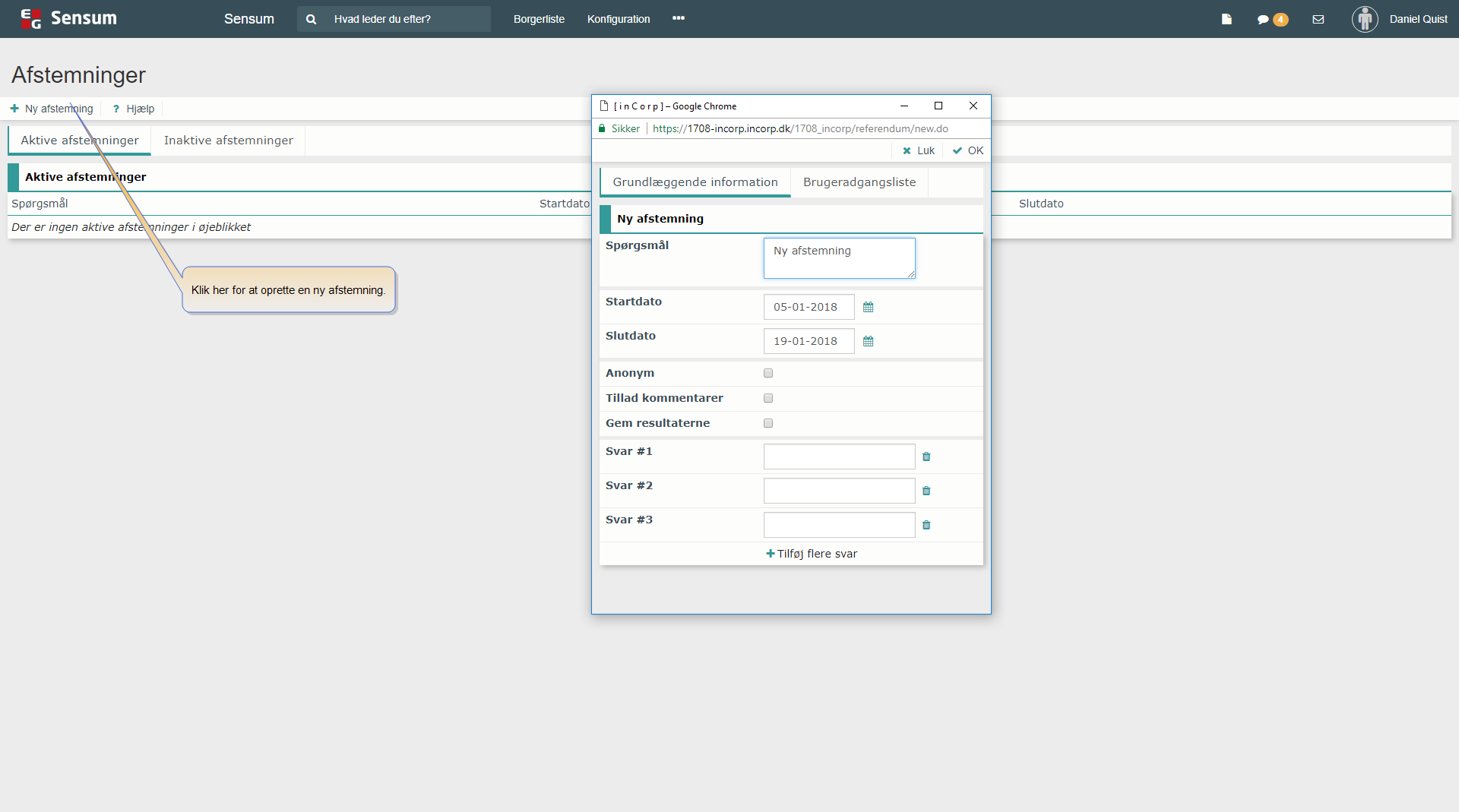Focus the Spørgsmål text area

pos(839,258)
